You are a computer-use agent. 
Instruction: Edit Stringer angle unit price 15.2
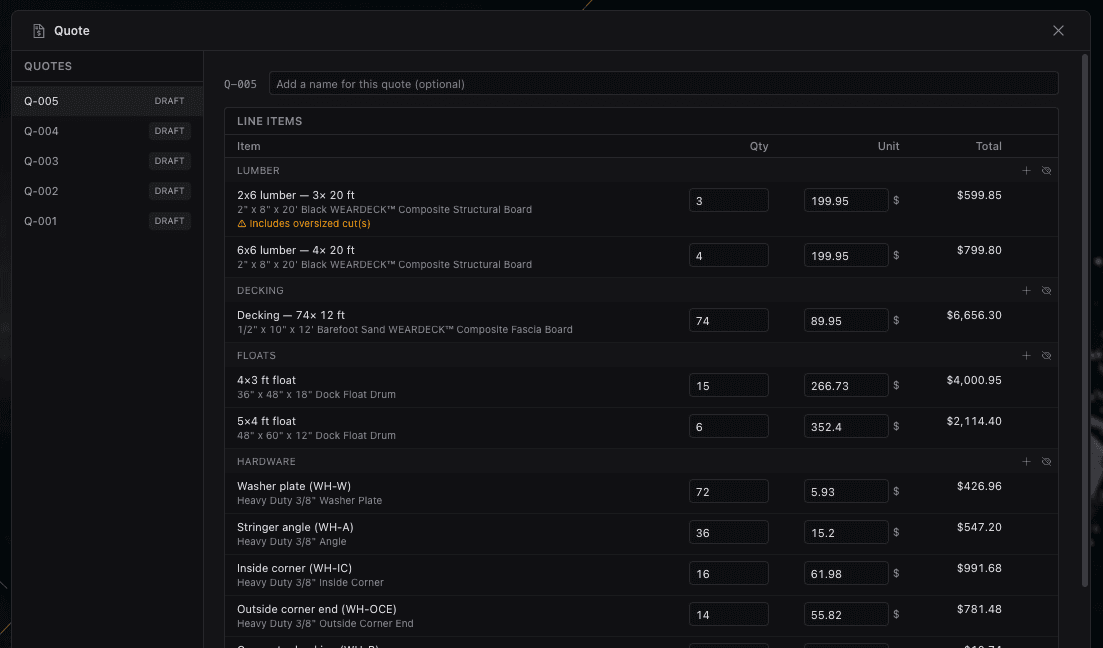pyautogui.click(x=846, y=533)
